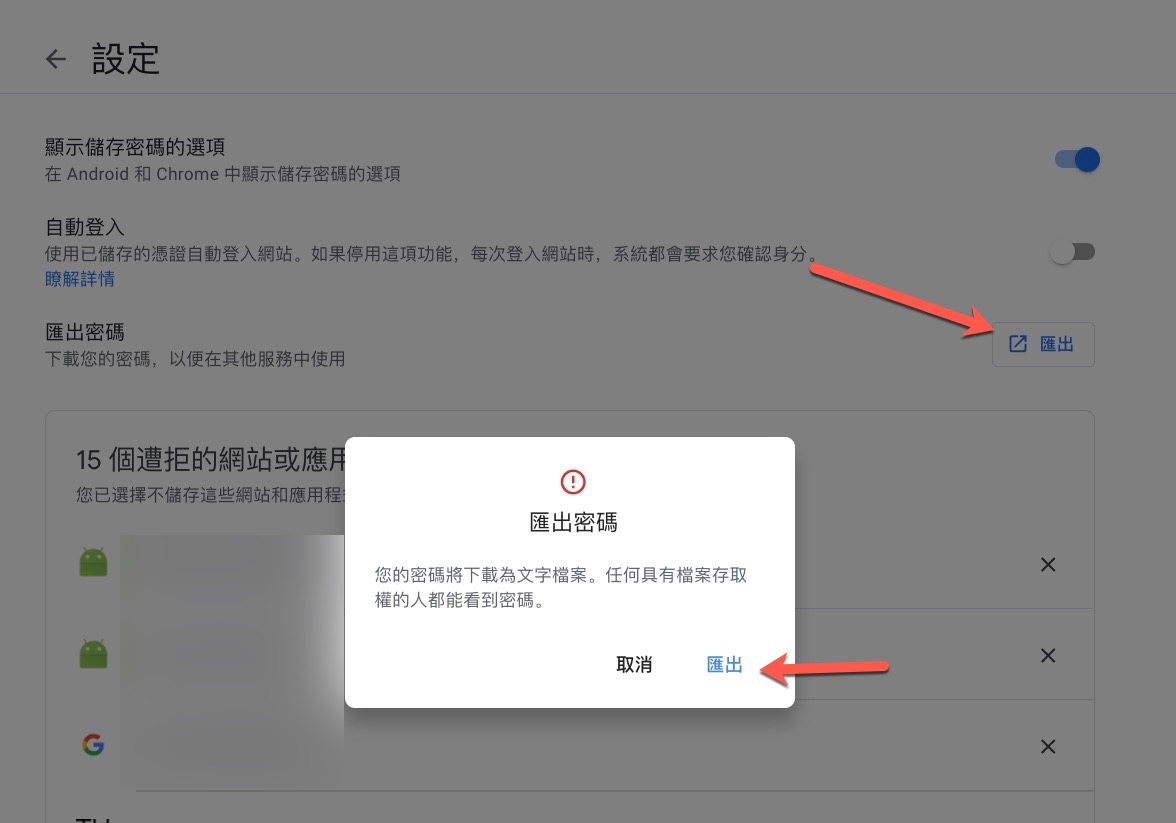This screenshot has width=1176, height=823.
Task: Remove the second declined Android app entry
Action: (x=1048, y=656)
